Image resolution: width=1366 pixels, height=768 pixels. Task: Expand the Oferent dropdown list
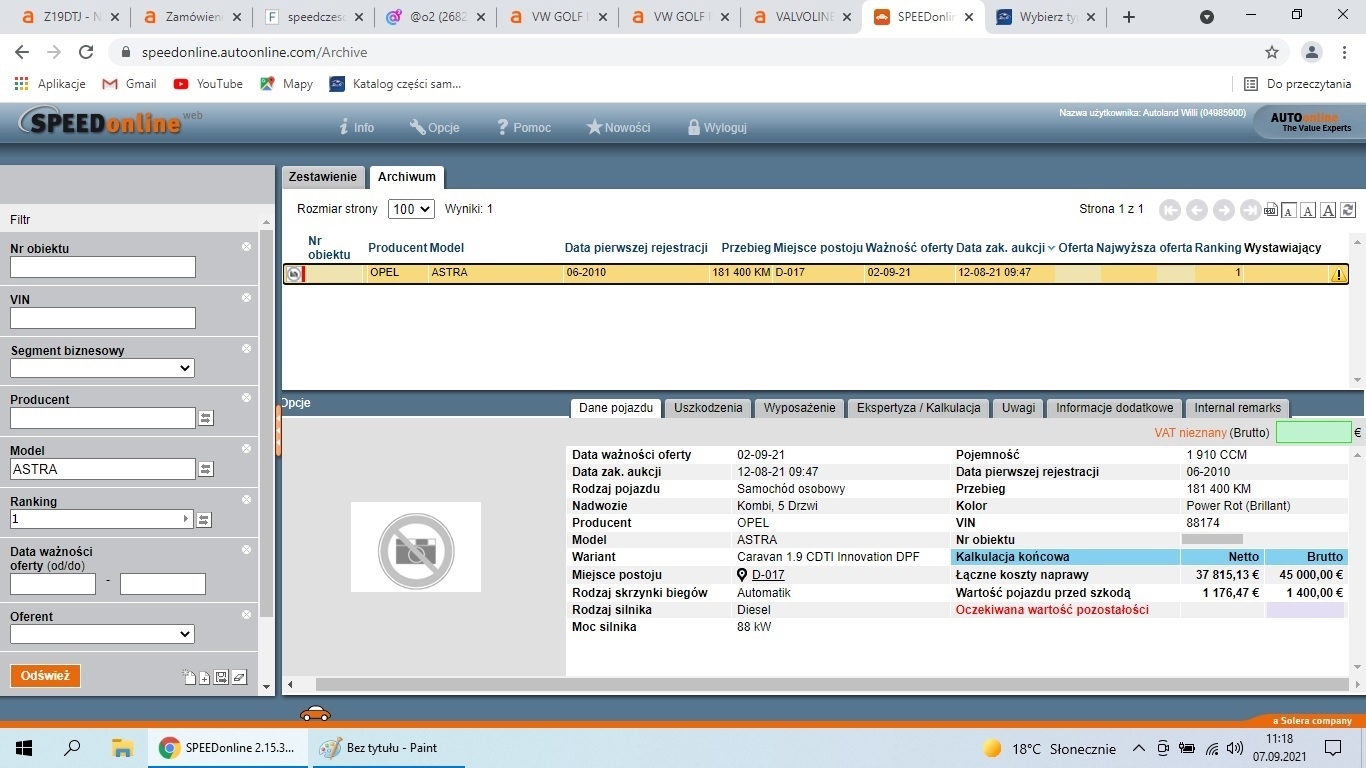coord(102,634)
